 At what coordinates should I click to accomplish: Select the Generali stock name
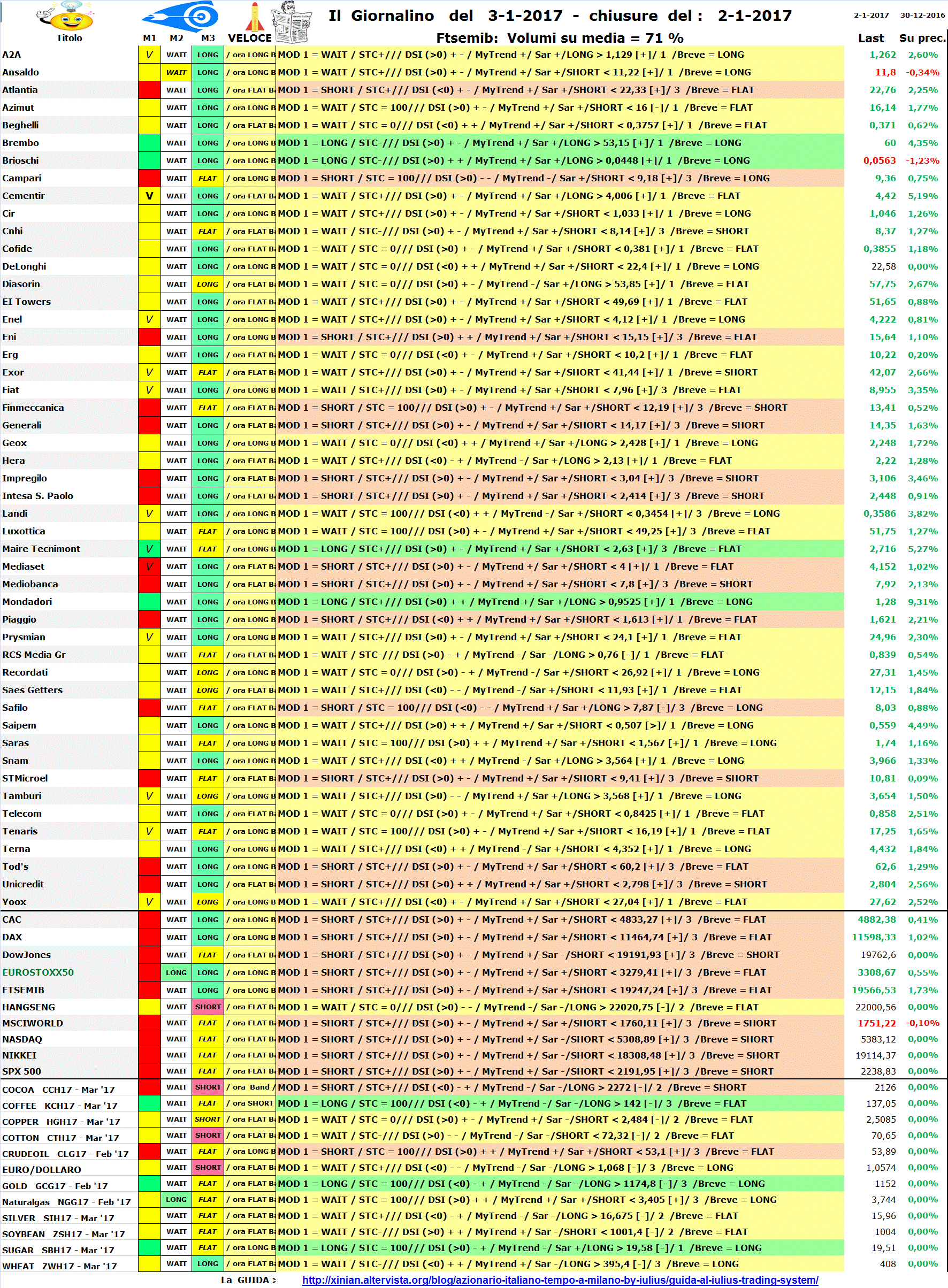22,425
